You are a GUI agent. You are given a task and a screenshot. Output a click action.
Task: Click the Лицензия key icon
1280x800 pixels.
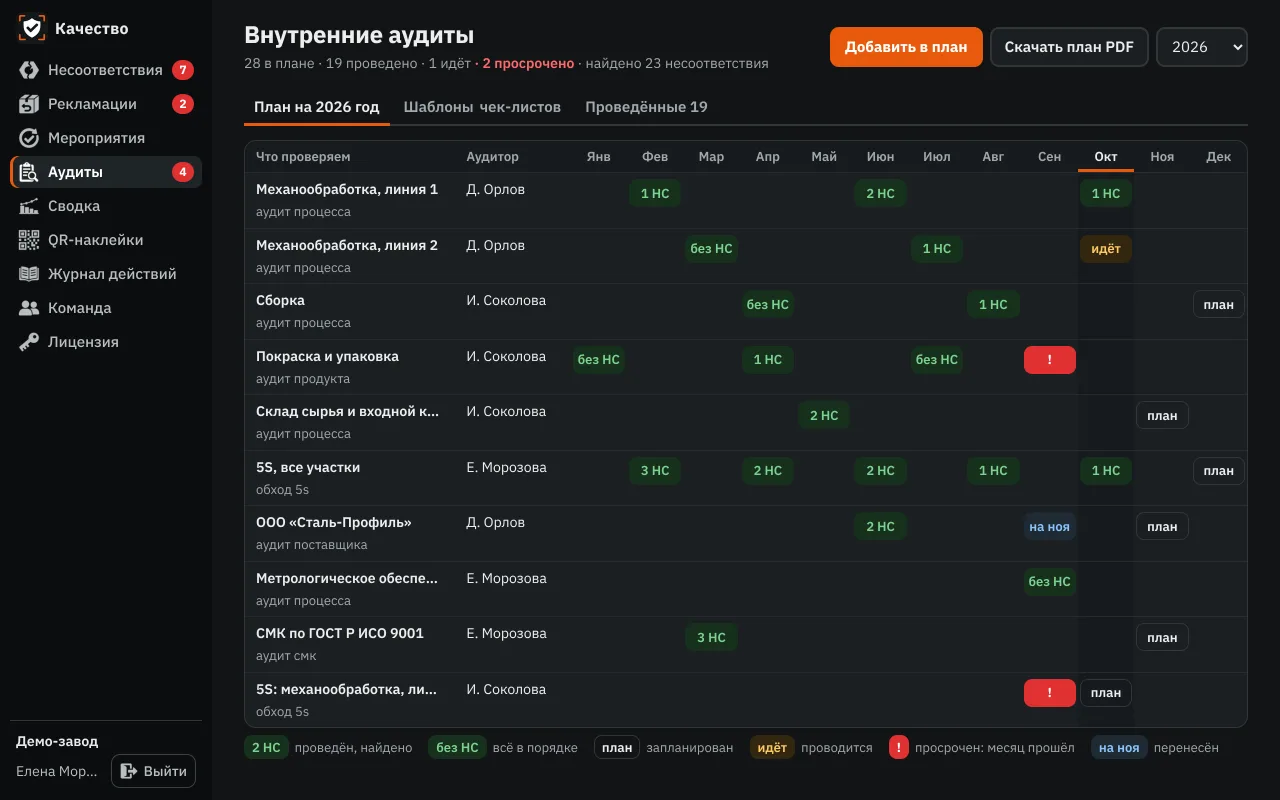pos(29,342)
